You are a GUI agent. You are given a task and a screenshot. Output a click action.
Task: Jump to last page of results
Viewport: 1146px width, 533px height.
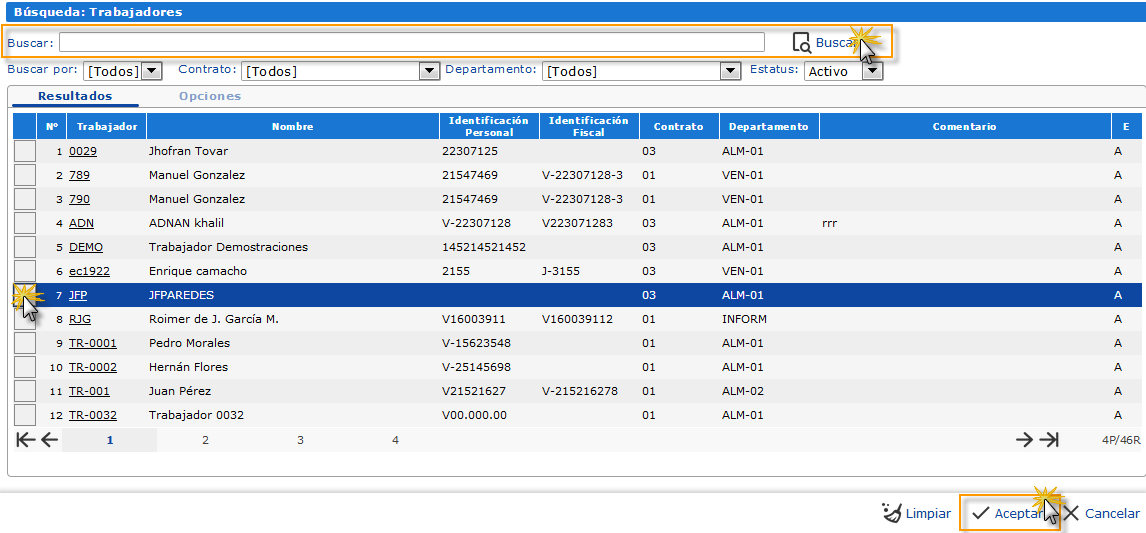click(1048, 440)
